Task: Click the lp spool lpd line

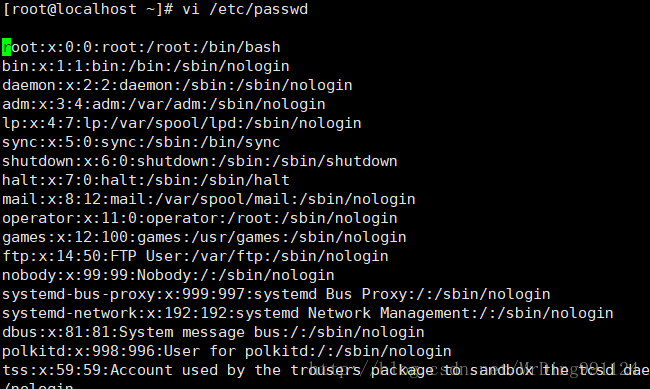Action: pyautogui.click(x=182, y=124)
